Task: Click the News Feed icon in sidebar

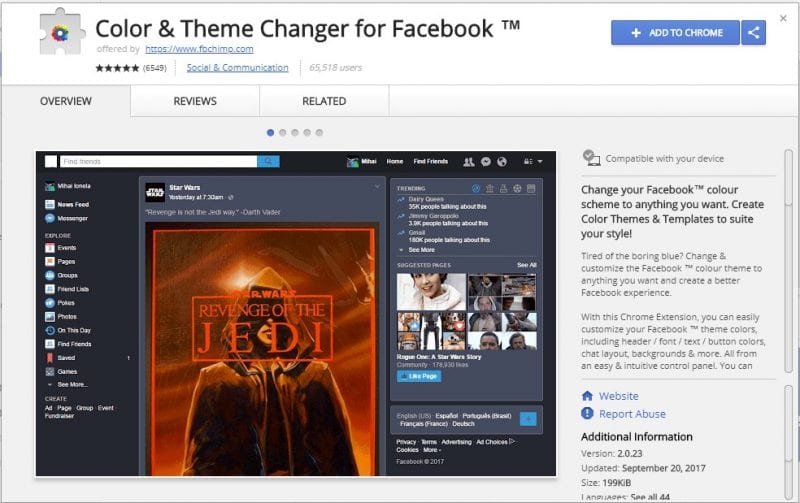Action: click(50, 204)
